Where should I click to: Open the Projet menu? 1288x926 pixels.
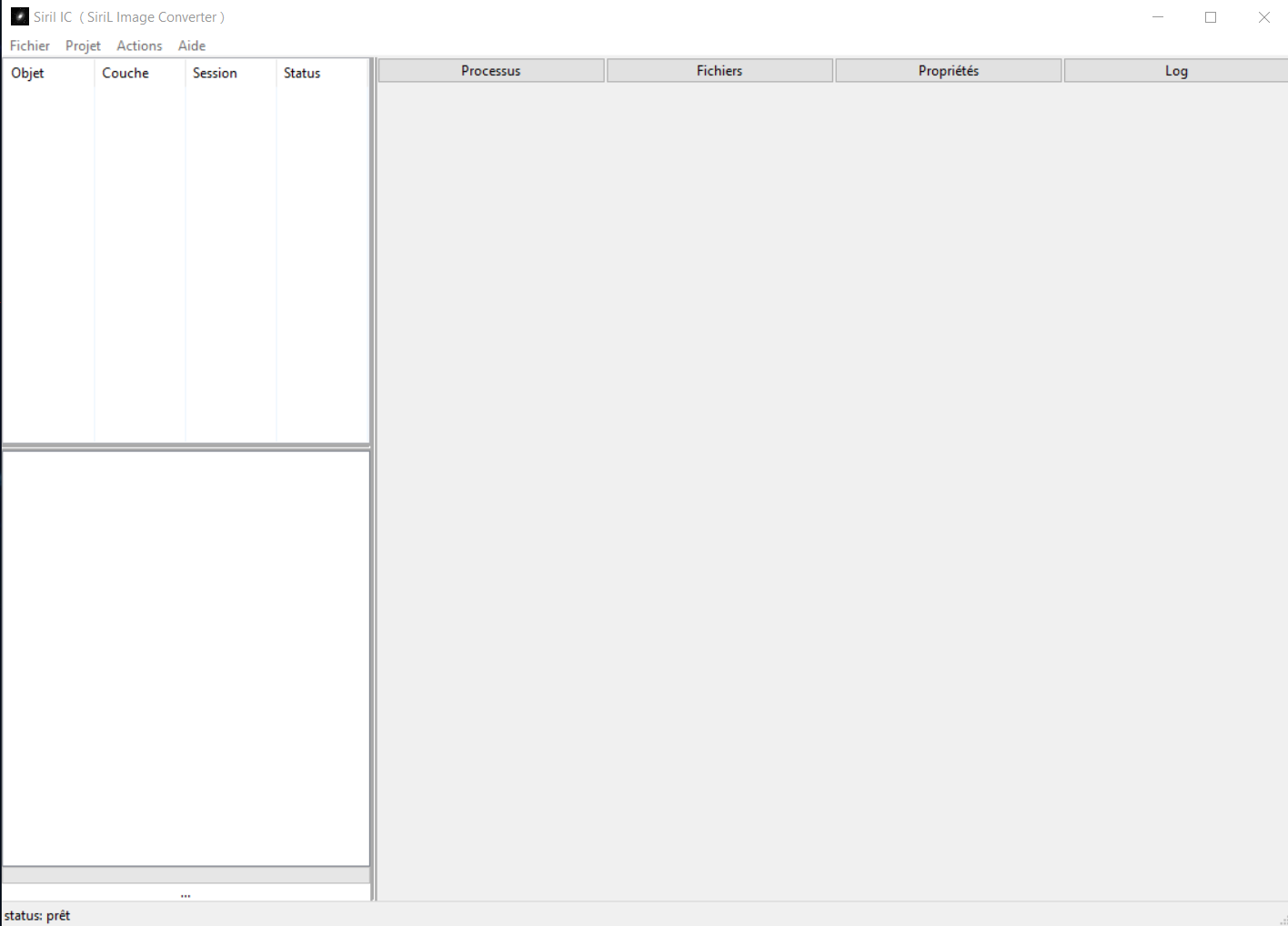click(x=83, y=45)
